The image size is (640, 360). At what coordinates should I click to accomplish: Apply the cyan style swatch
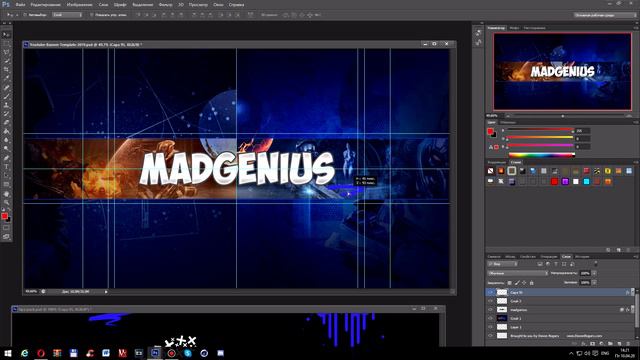tap(586, 181)
